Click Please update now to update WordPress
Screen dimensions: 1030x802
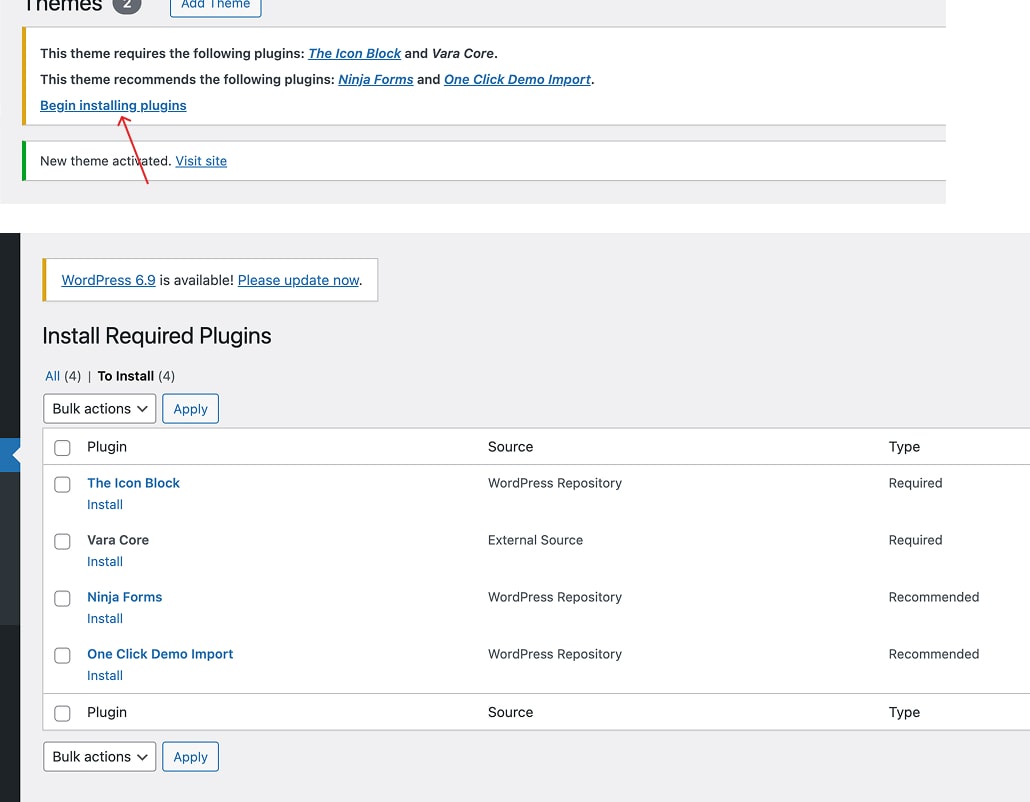click(298, 280)
